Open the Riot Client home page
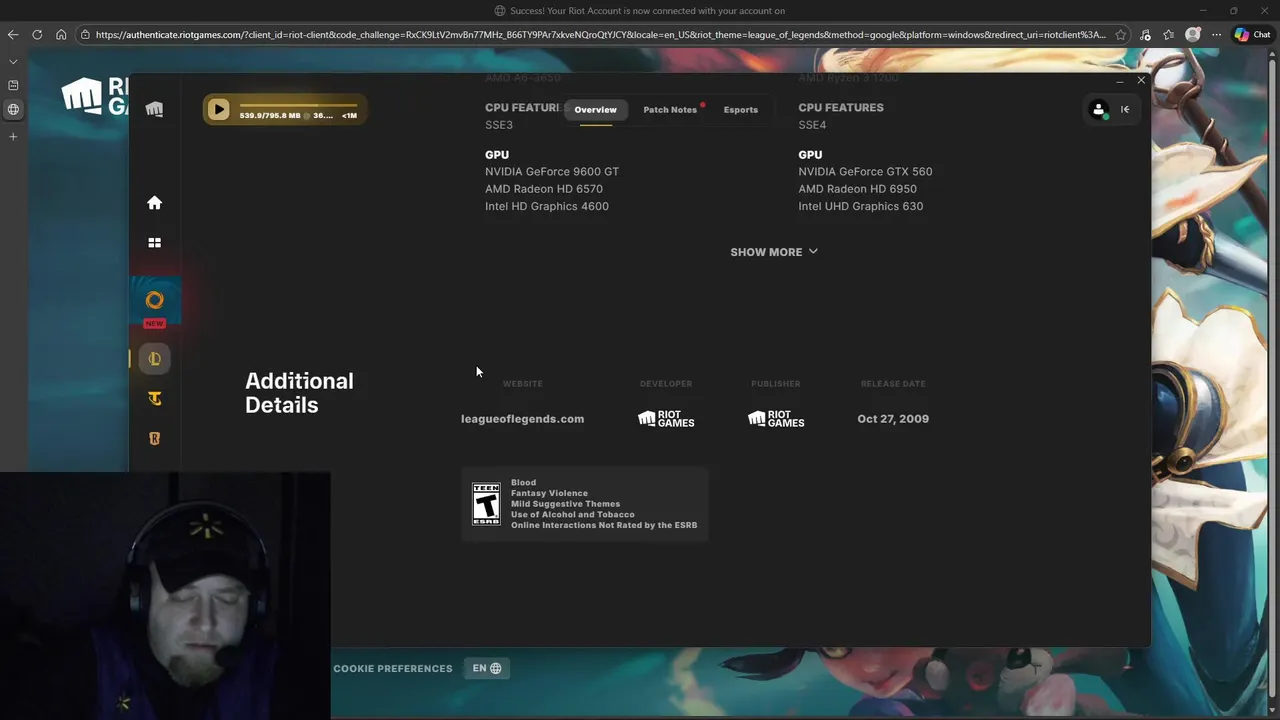1280x720 pixels. pyautogui.click(x=154, y=203)
